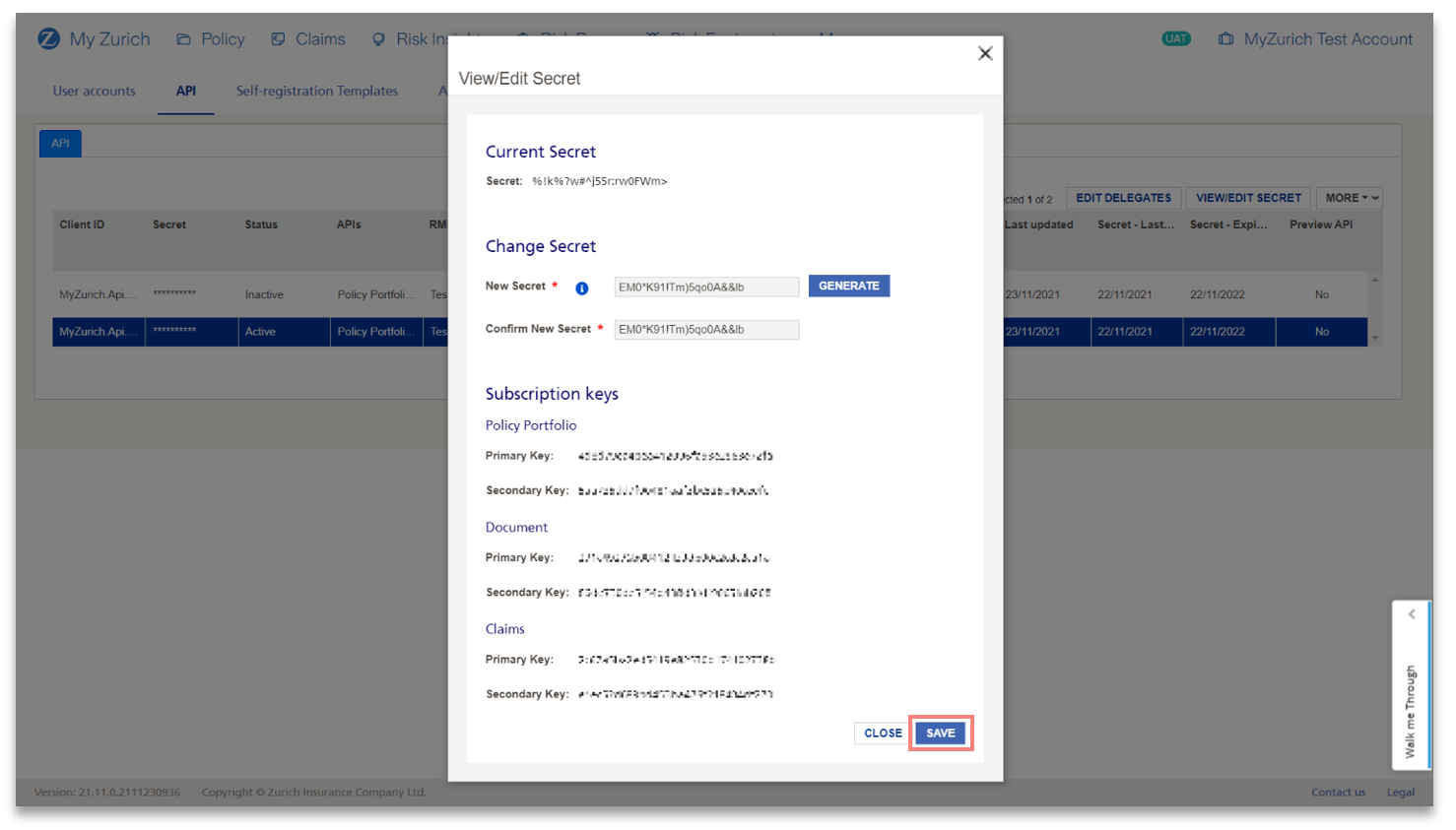Click the My Zurich logo icon
The image size is (1456, 830).
[48, 38]
